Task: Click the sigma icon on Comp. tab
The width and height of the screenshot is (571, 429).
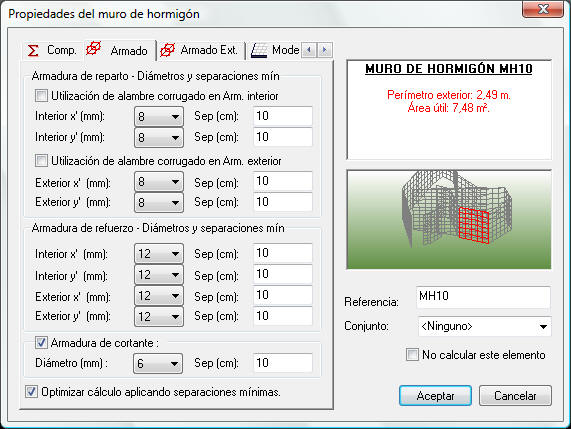Action: [33, 50]
